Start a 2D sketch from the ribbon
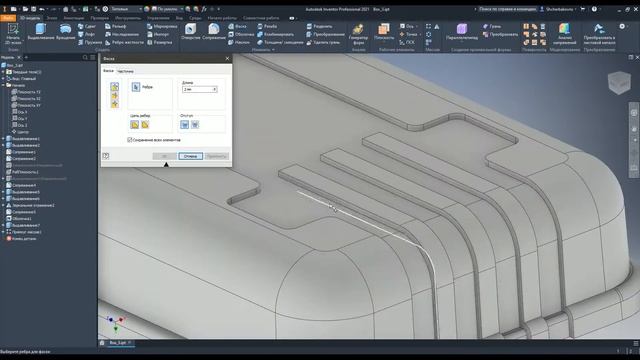Image resolution: width=640 pixels, height=360 pixels. click(x=13, y=34)
